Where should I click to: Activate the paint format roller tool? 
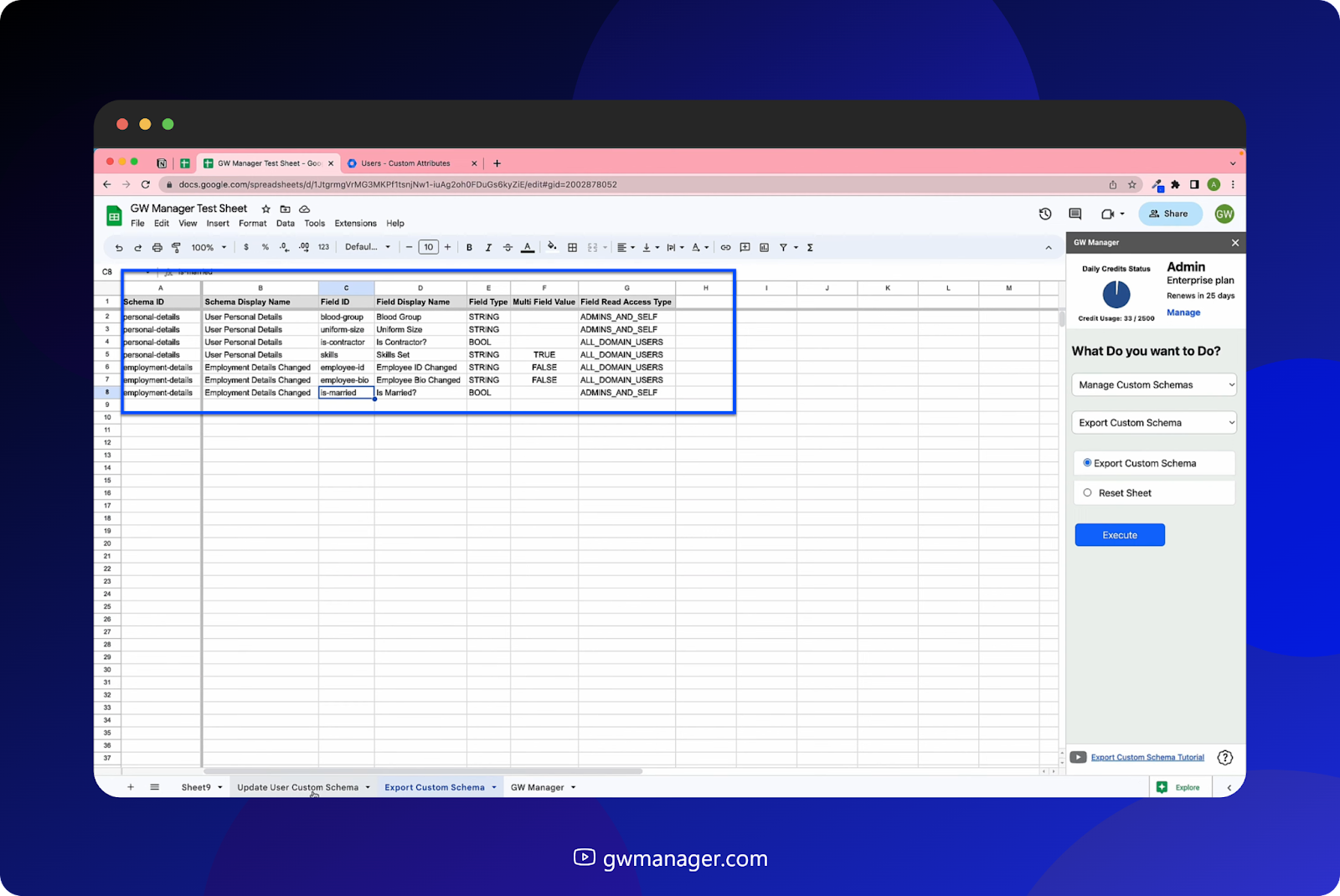tap(176, 248)
